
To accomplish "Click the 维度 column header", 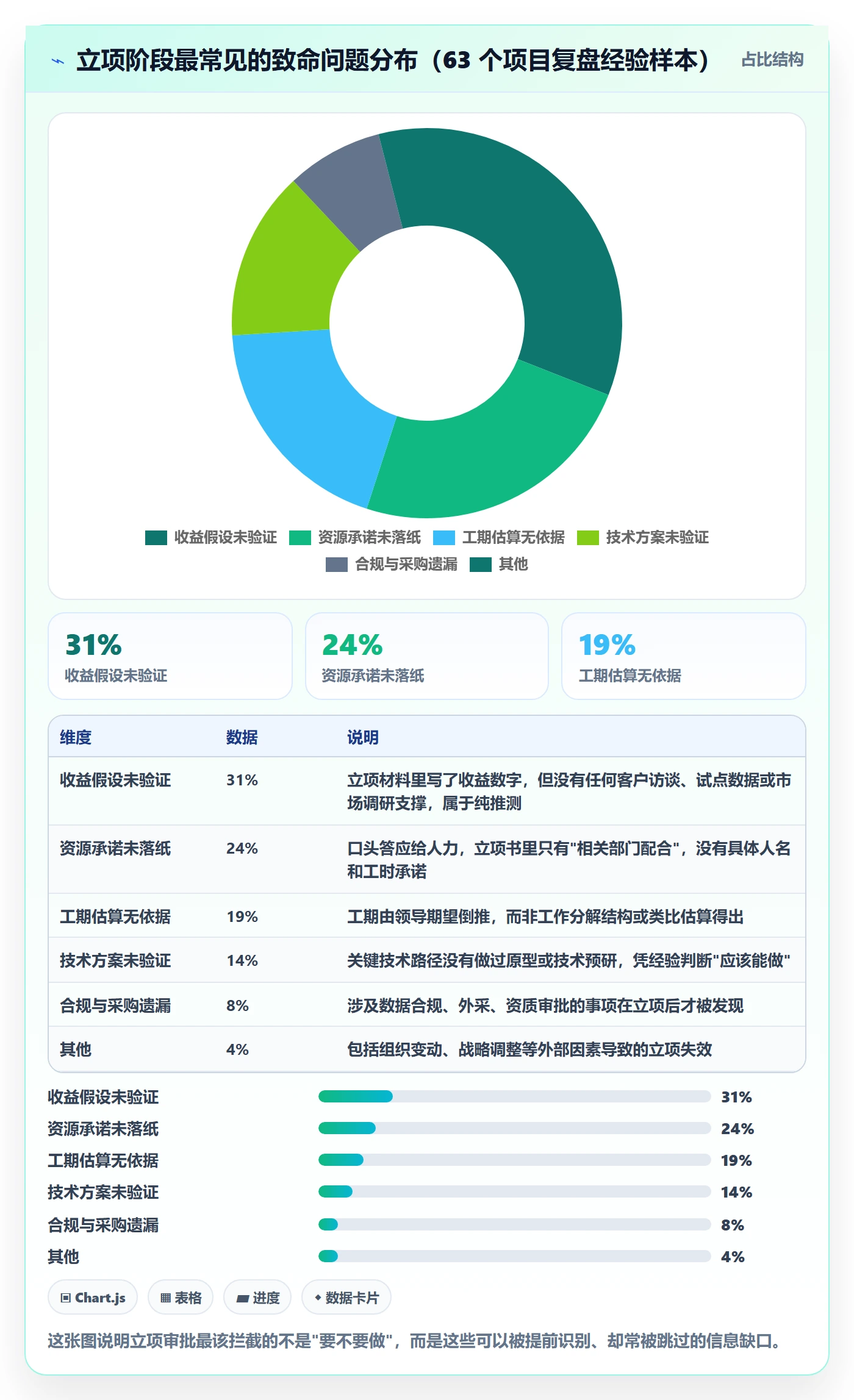I will click(76, 737).
